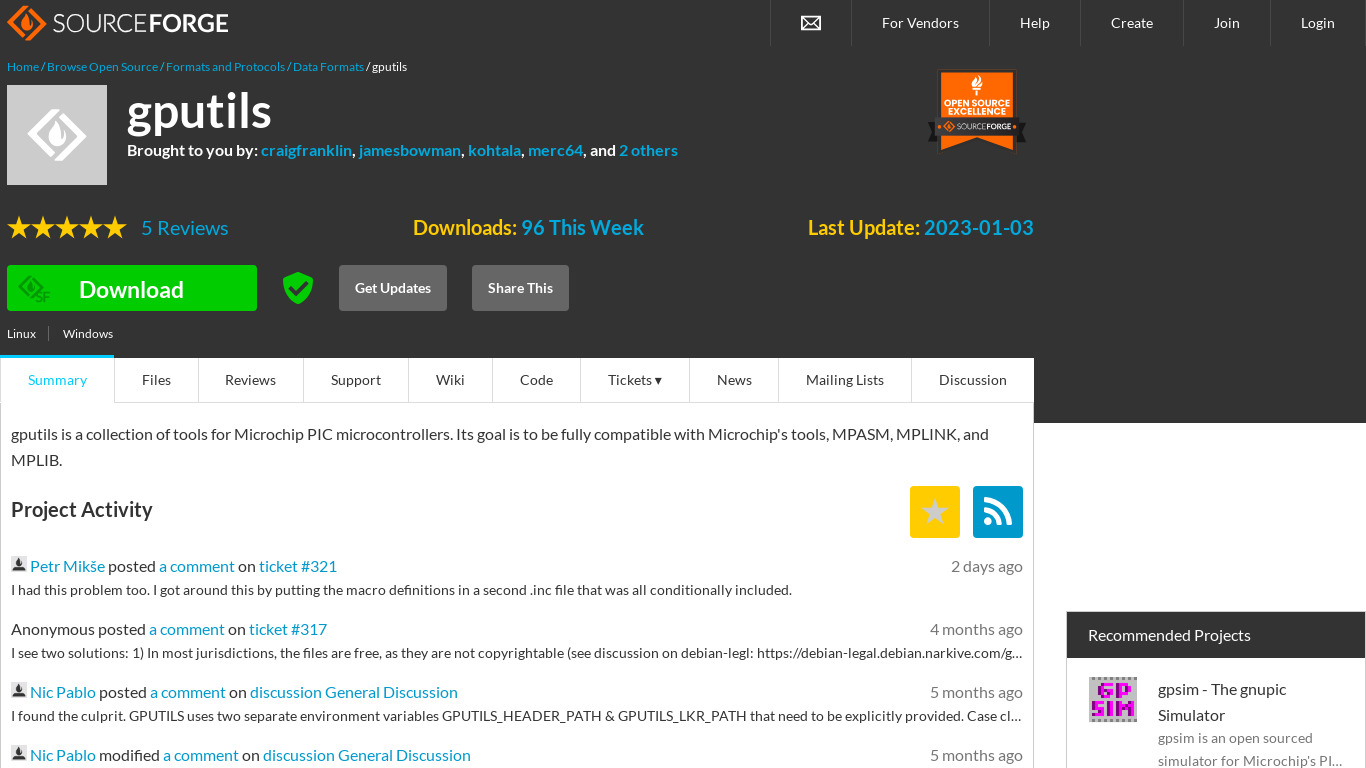Select the Linux platform label

[x=21, y=334]
